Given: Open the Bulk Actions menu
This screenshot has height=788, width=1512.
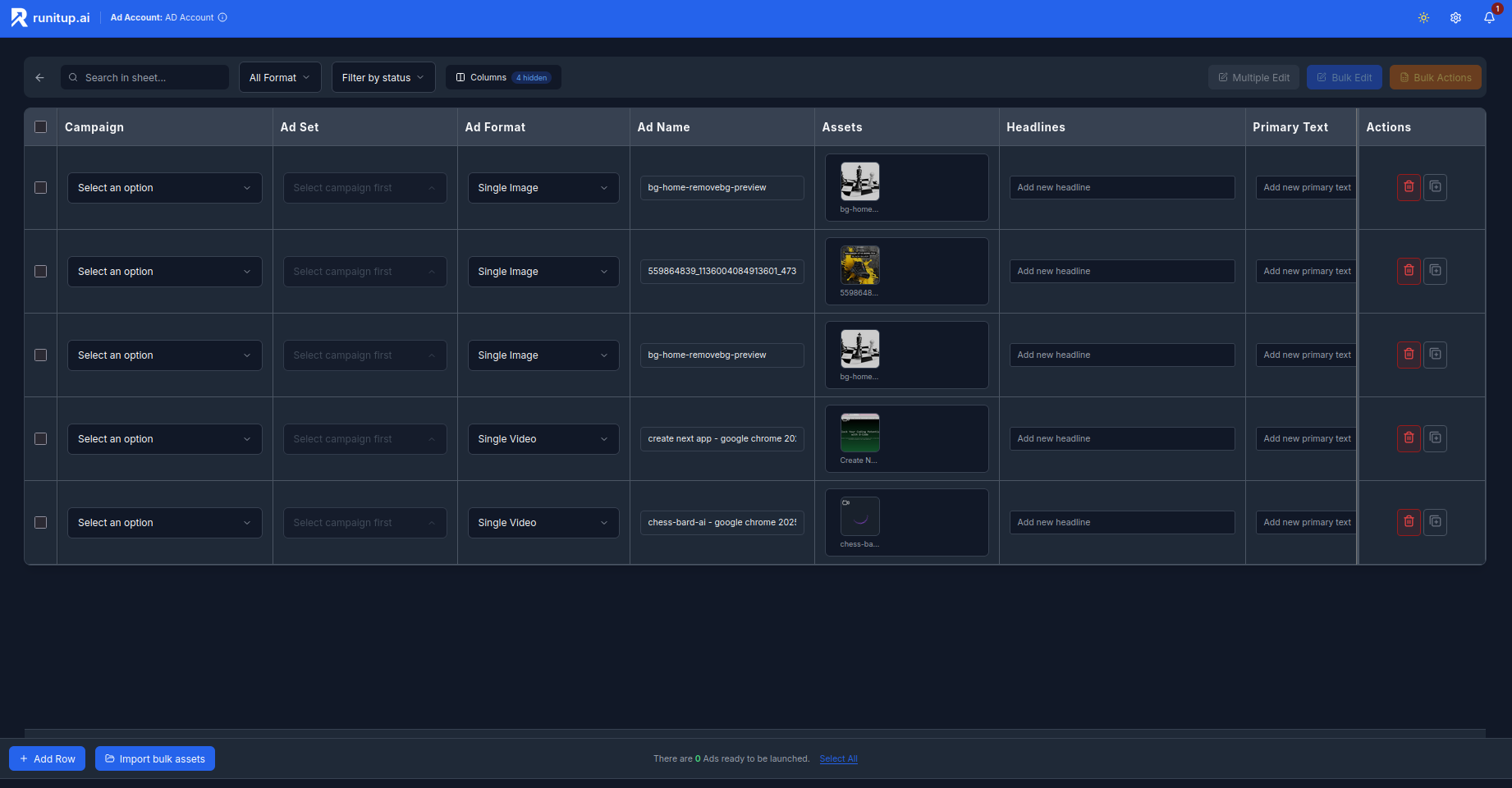Looking at the screenshot, I should 1435,78.
